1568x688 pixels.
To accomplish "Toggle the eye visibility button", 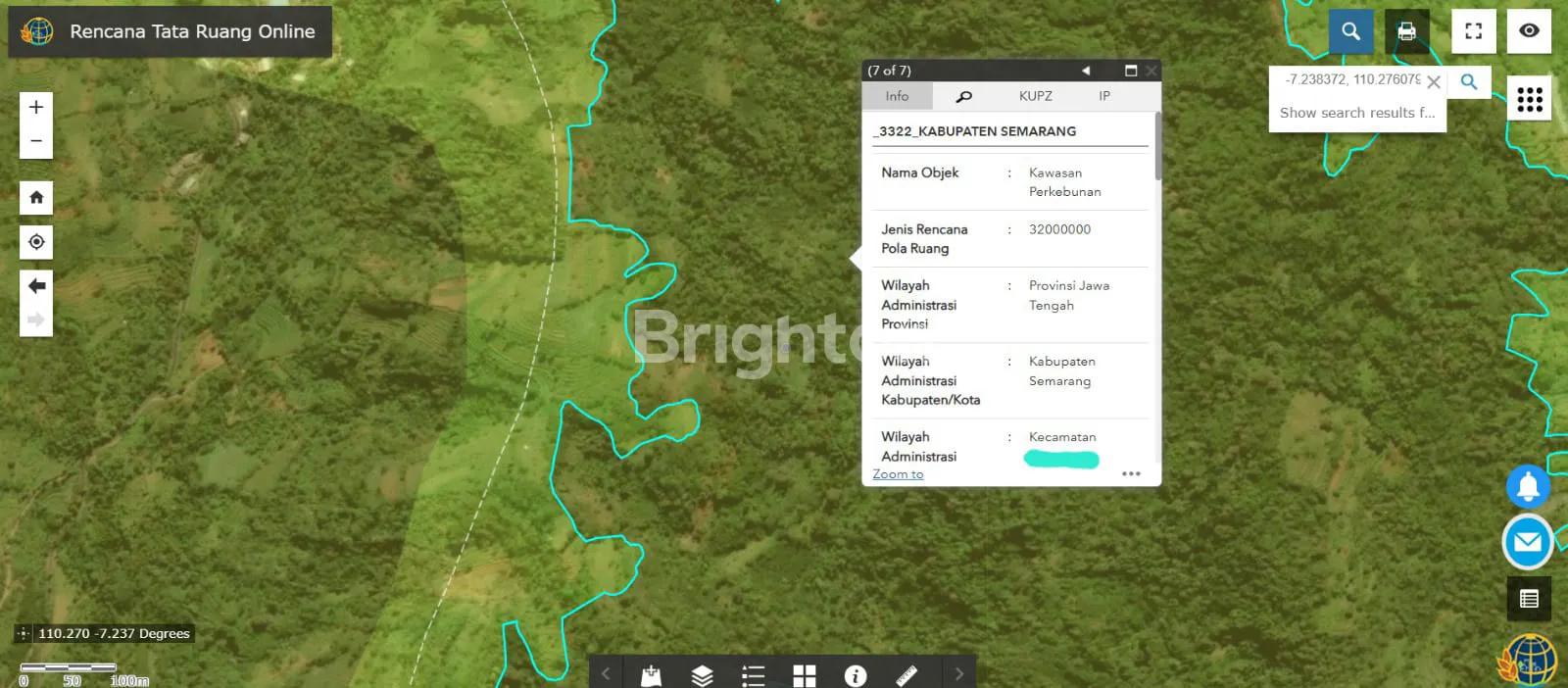I will click(x=1529, y=31).
